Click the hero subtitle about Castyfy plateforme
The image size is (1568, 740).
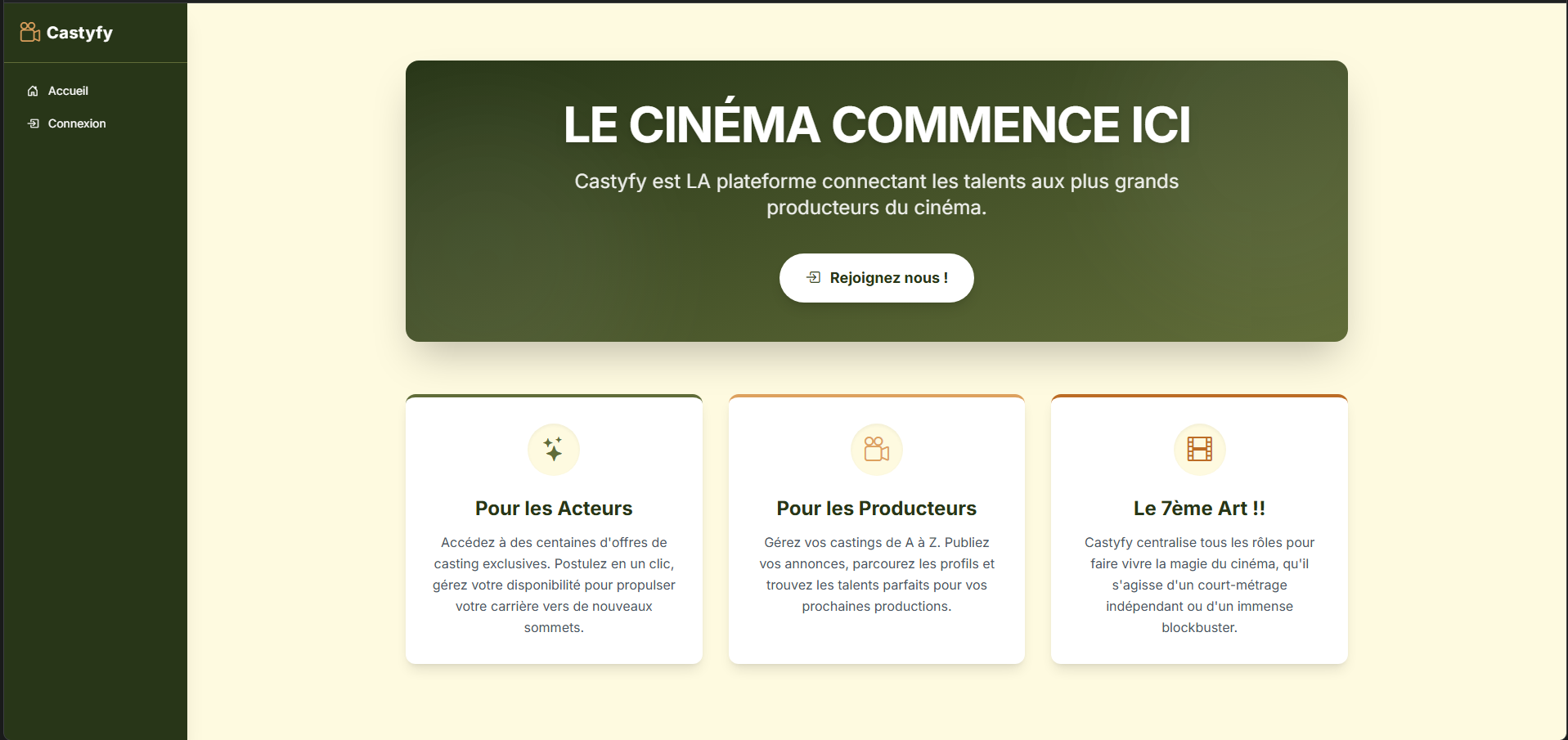(x=876, y=194)
